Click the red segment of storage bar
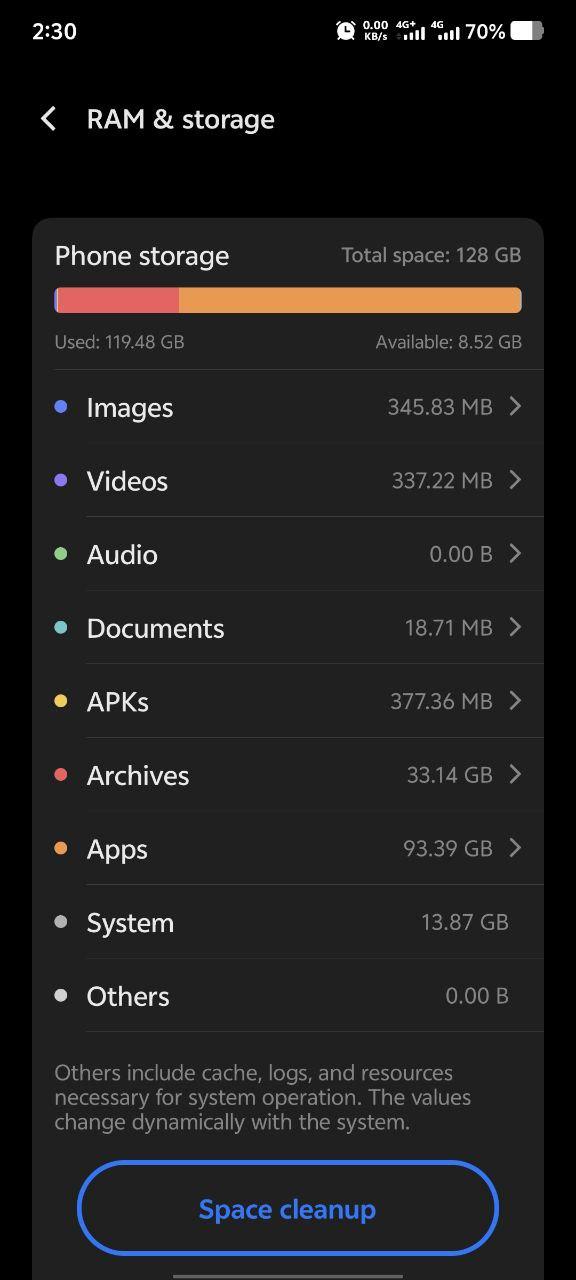Image resolution: width=576 pixels, height=1280 pixels. point(118,300)
